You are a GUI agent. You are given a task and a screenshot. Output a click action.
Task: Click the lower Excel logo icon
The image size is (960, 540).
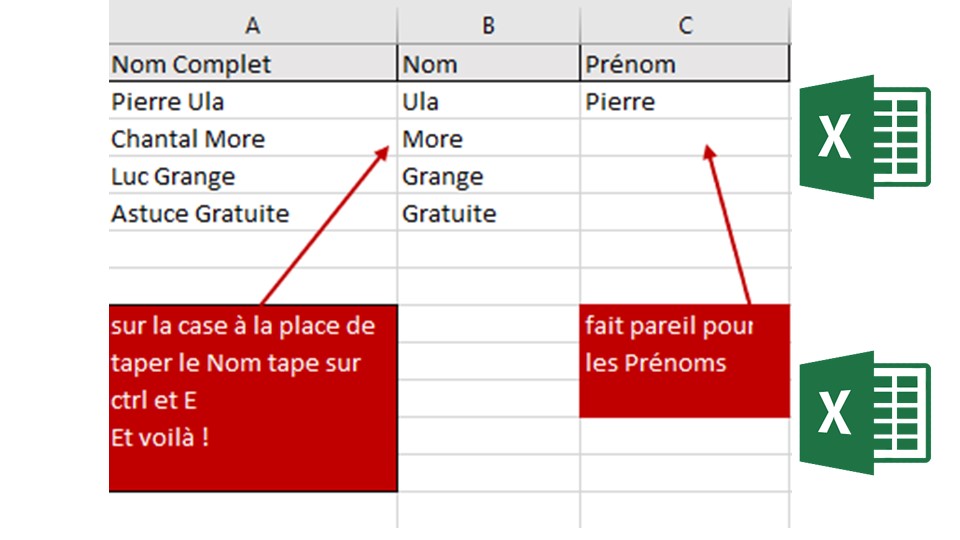(x=864, y=412)
